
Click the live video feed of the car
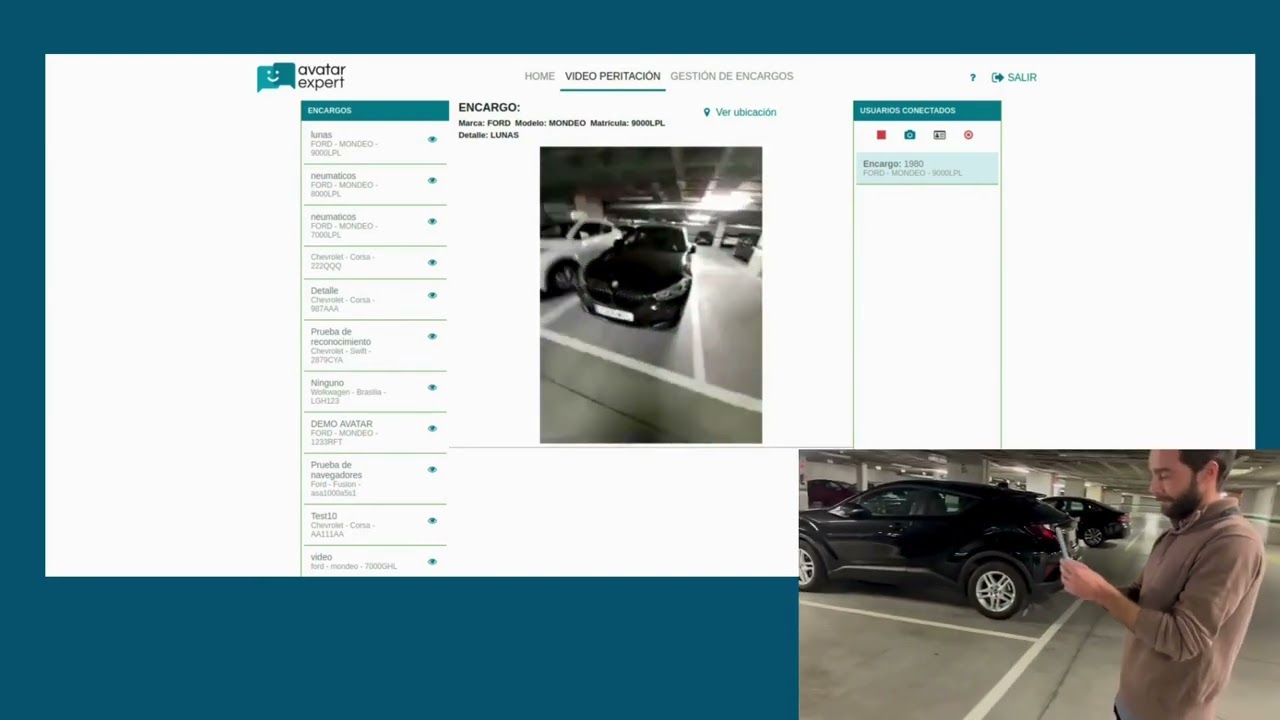point(651,295)
